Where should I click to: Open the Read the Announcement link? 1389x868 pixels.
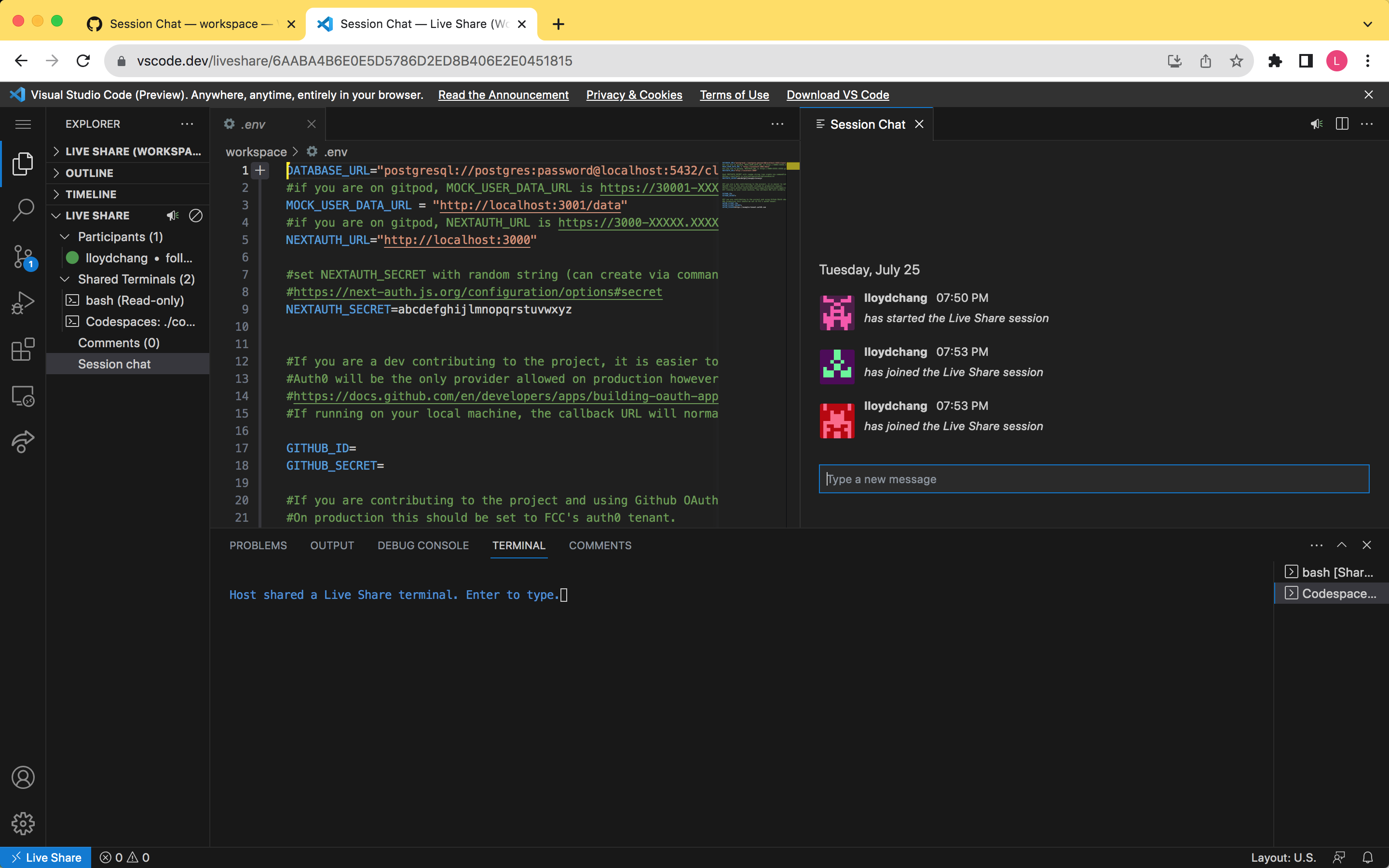(x=504, y=95)
